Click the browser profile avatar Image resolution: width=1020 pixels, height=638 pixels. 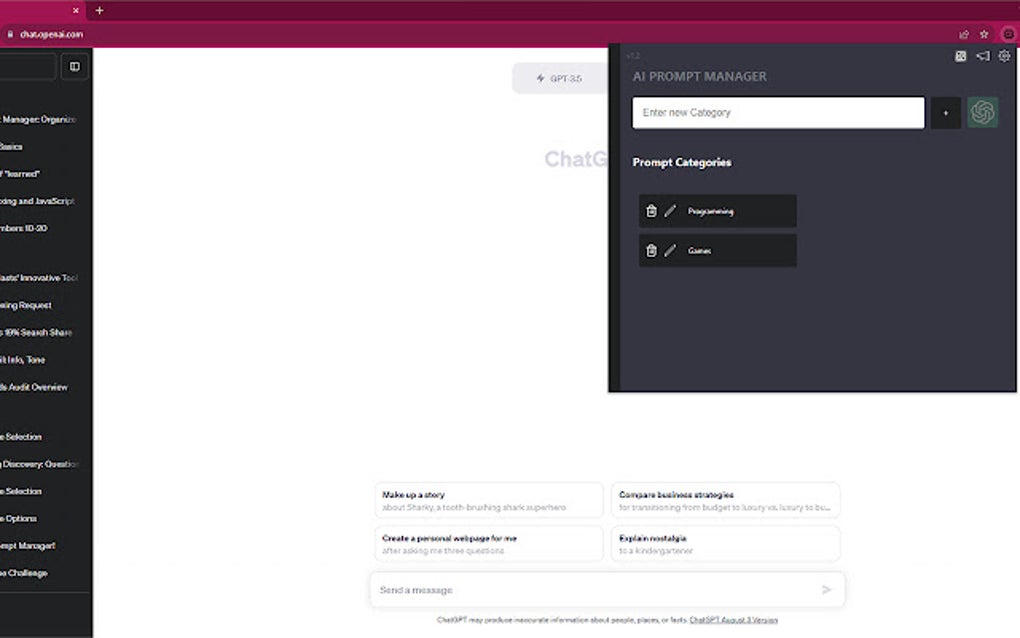pos(1008,33)
